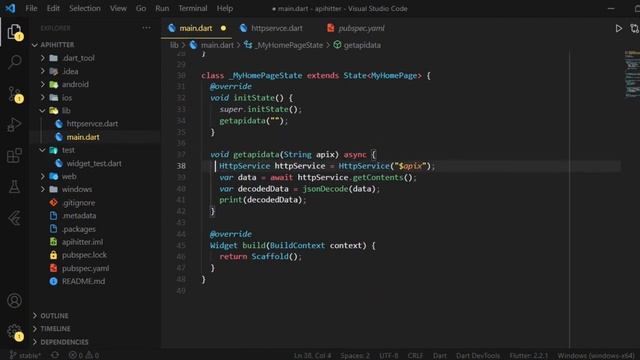Expand the .dart_tool folder
The height and width of the screenshot is (360, 640).
coord(78,58)
